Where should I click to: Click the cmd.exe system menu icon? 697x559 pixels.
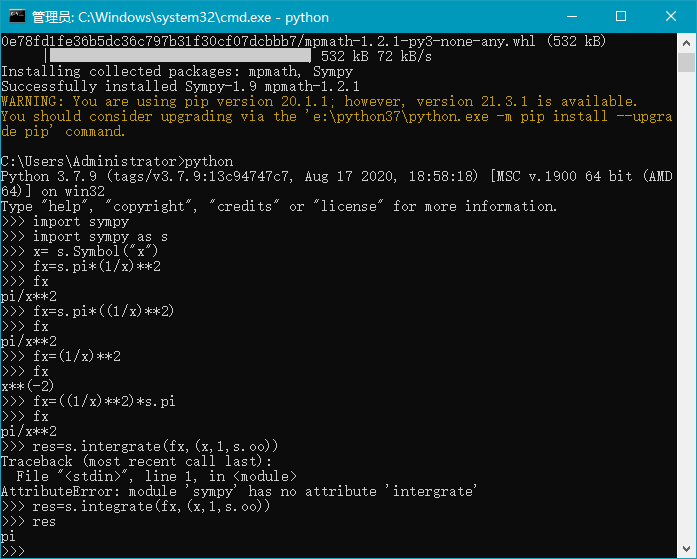point(17,16)
